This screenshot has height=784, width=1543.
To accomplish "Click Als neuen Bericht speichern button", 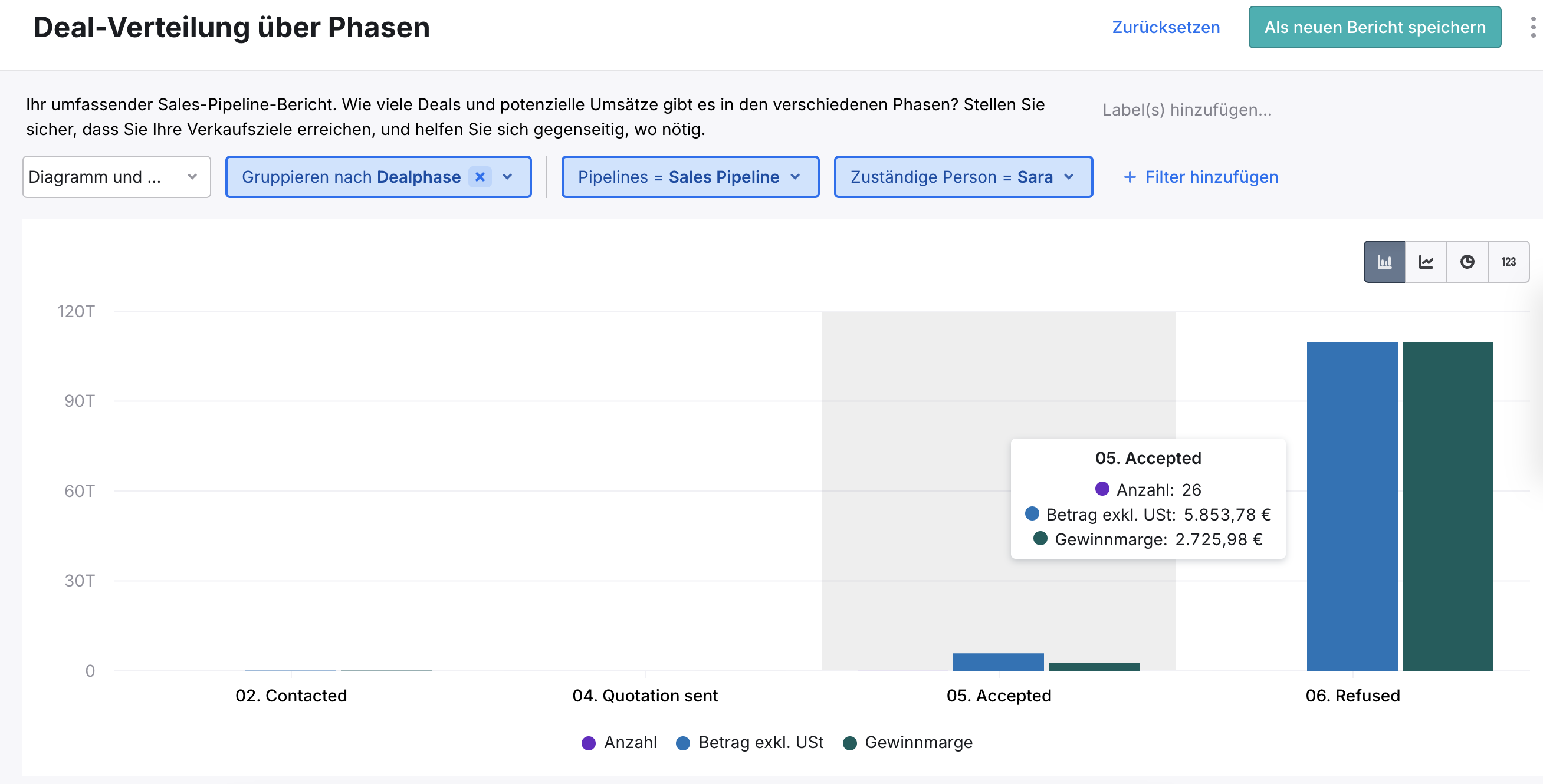I will click(x=1375, y=28).
